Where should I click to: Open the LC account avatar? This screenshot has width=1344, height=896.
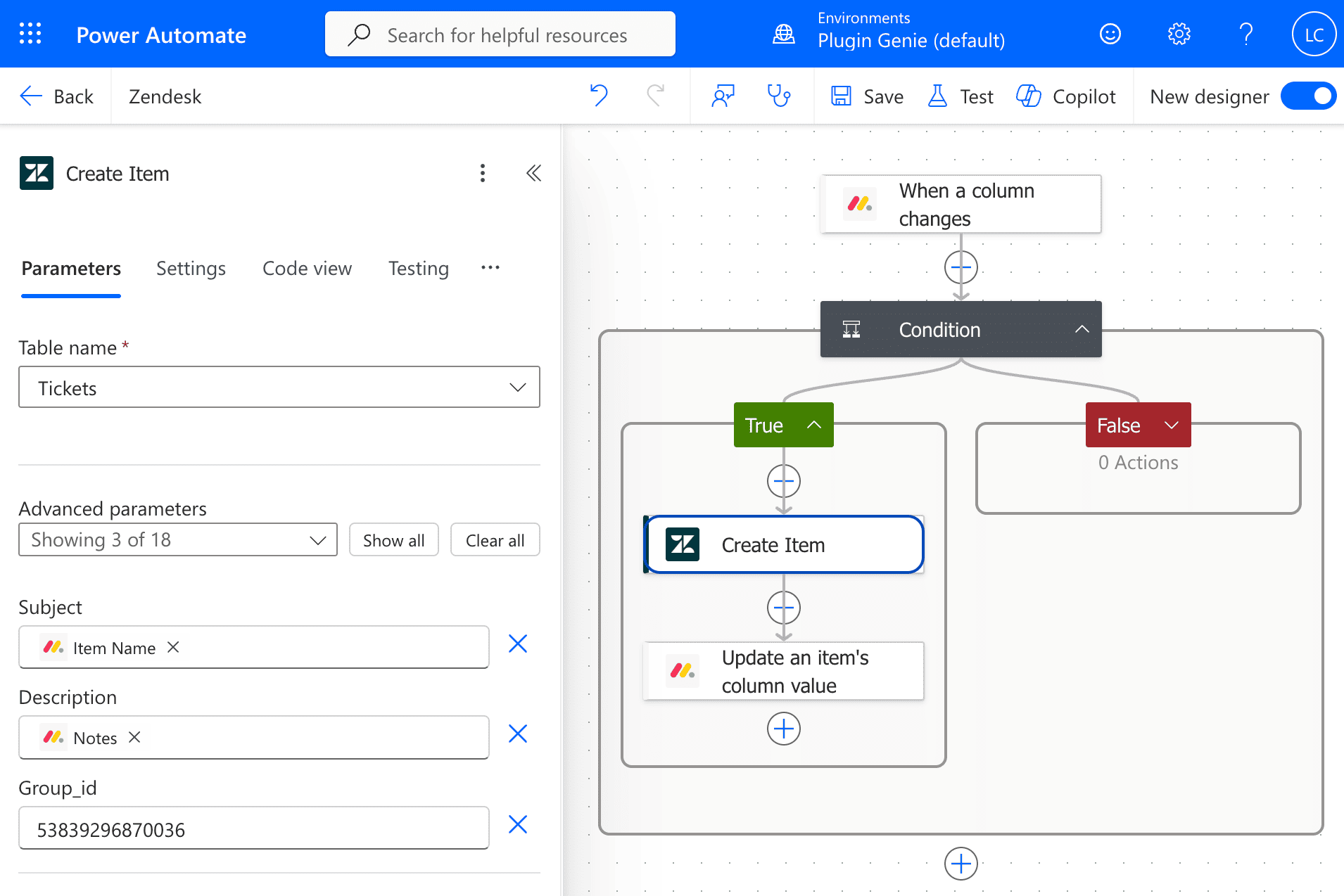tap(1314, 34)
